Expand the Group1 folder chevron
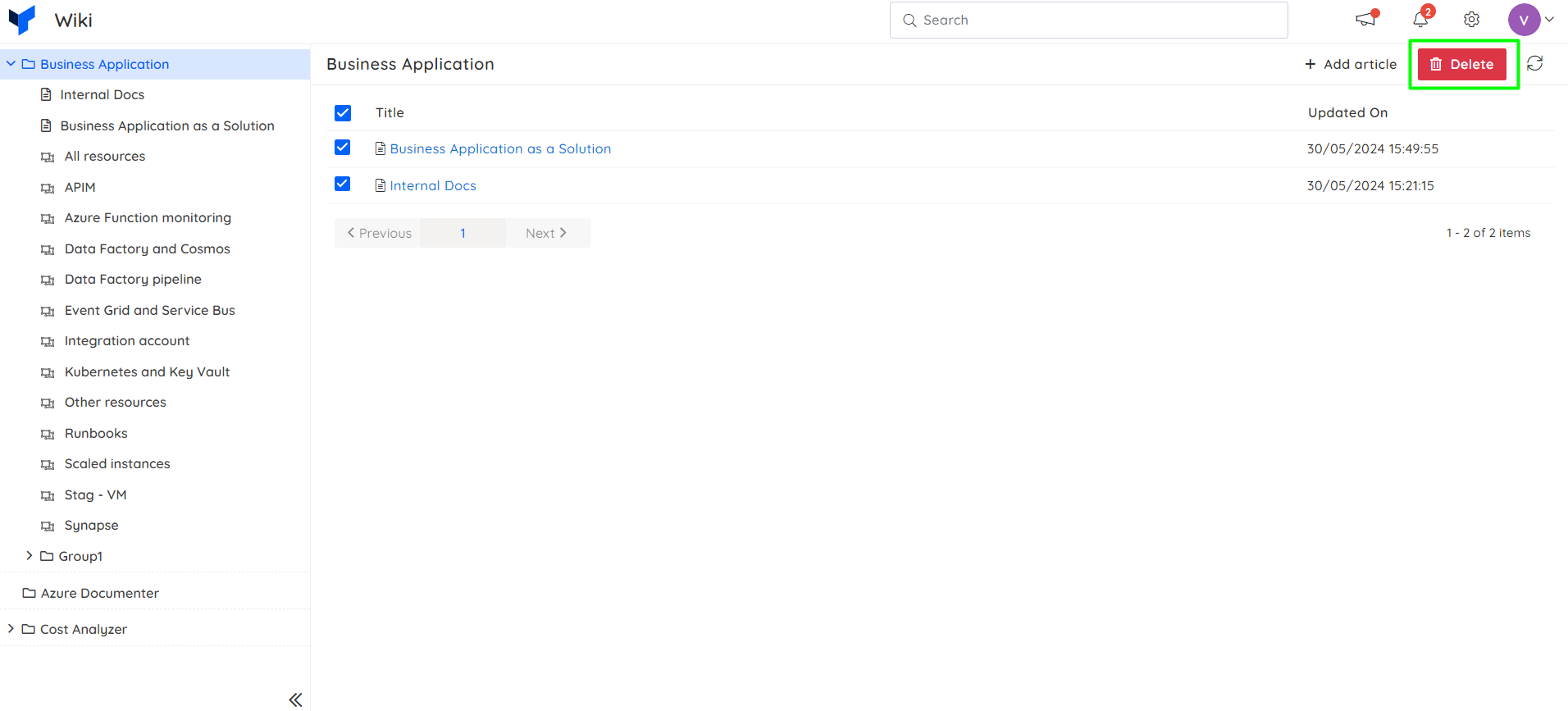 tap(29, 555)
